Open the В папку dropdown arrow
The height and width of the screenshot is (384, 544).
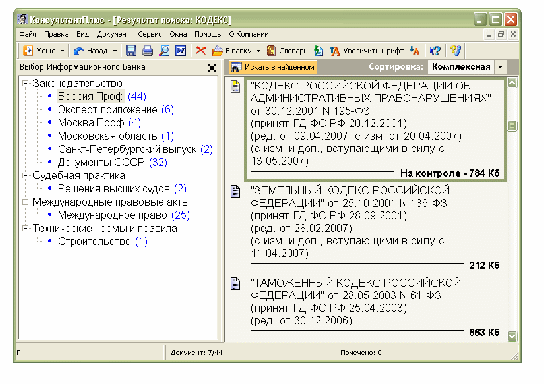pyautogui.click(x=258, y=51)
